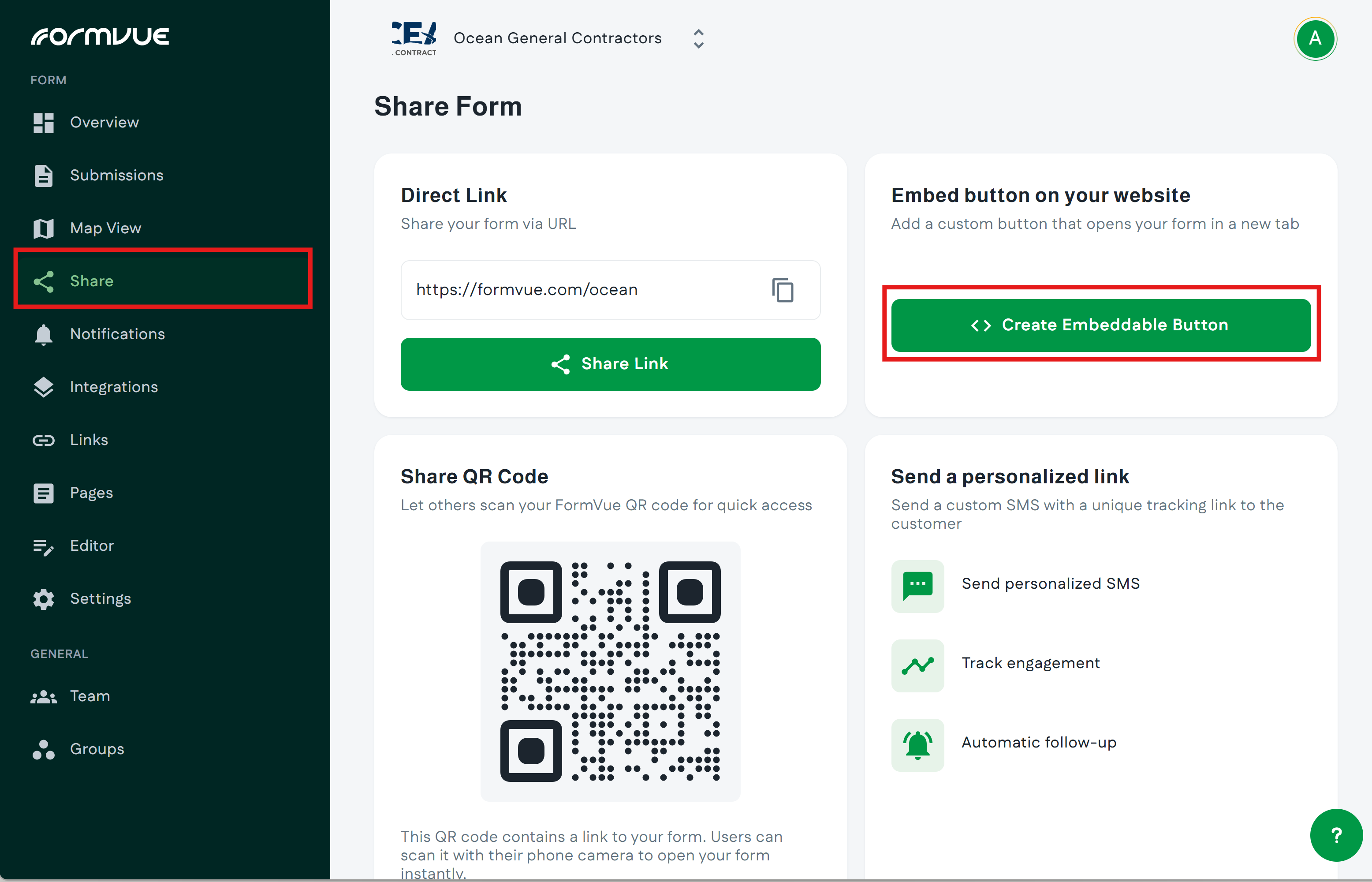Open the Overview menu item

coord(104,123)
